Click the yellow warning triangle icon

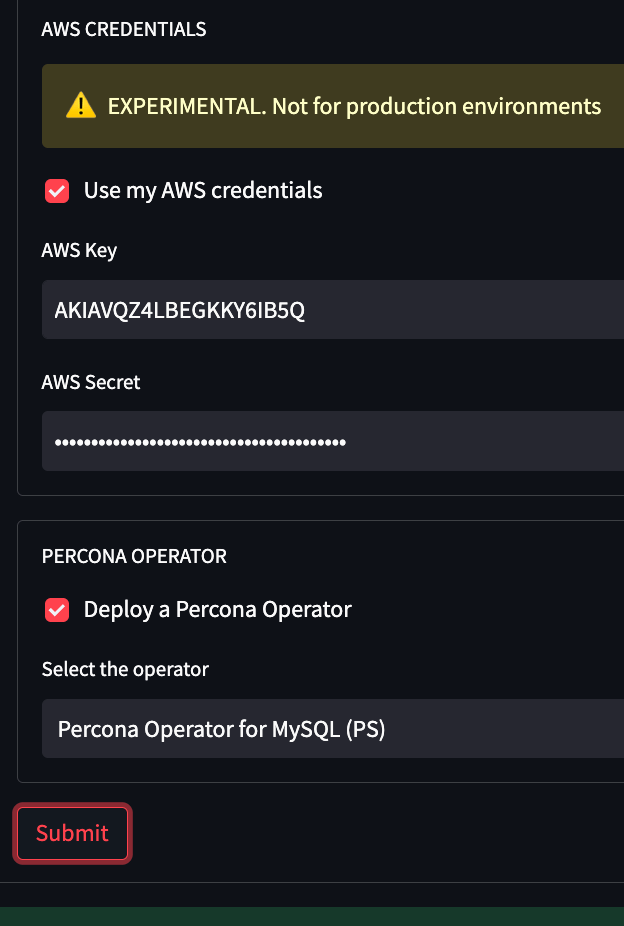(80, 105)
